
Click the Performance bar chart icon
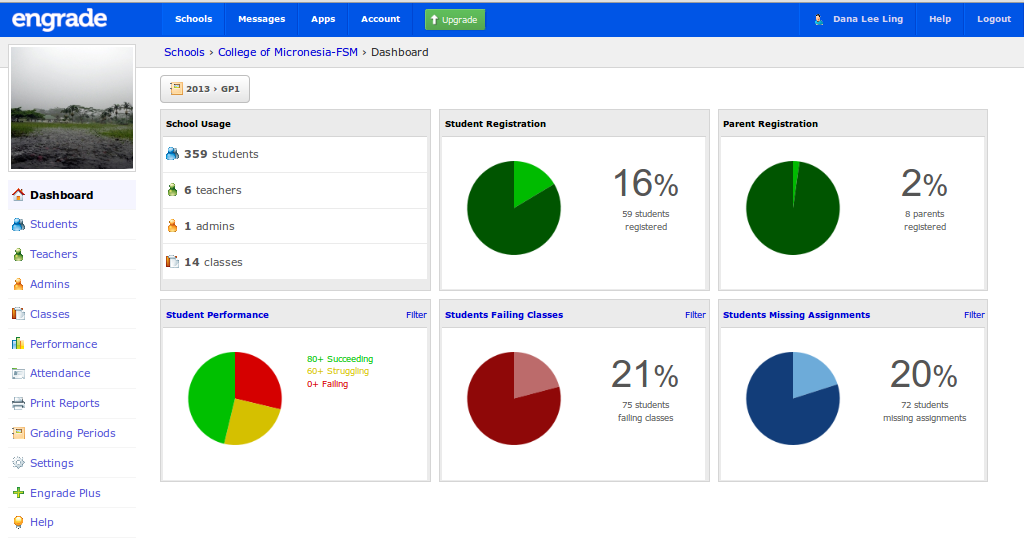[18, 344]
